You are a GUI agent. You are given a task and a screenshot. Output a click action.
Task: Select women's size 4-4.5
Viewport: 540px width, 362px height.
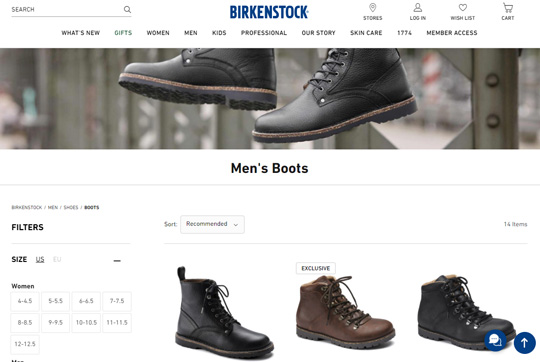[x=25, y=301]
